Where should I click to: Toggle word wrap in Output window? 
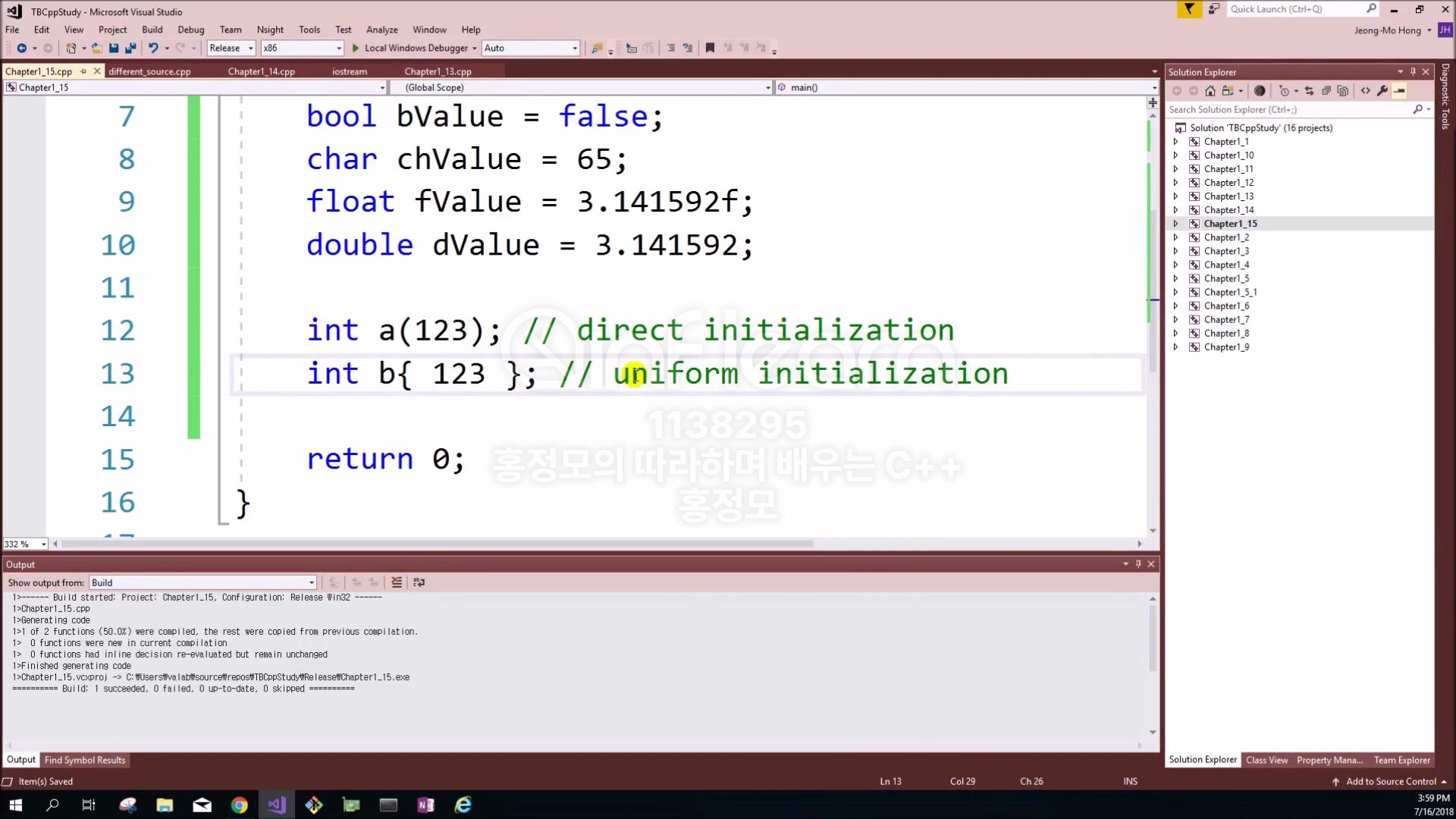tap(419, 582)
